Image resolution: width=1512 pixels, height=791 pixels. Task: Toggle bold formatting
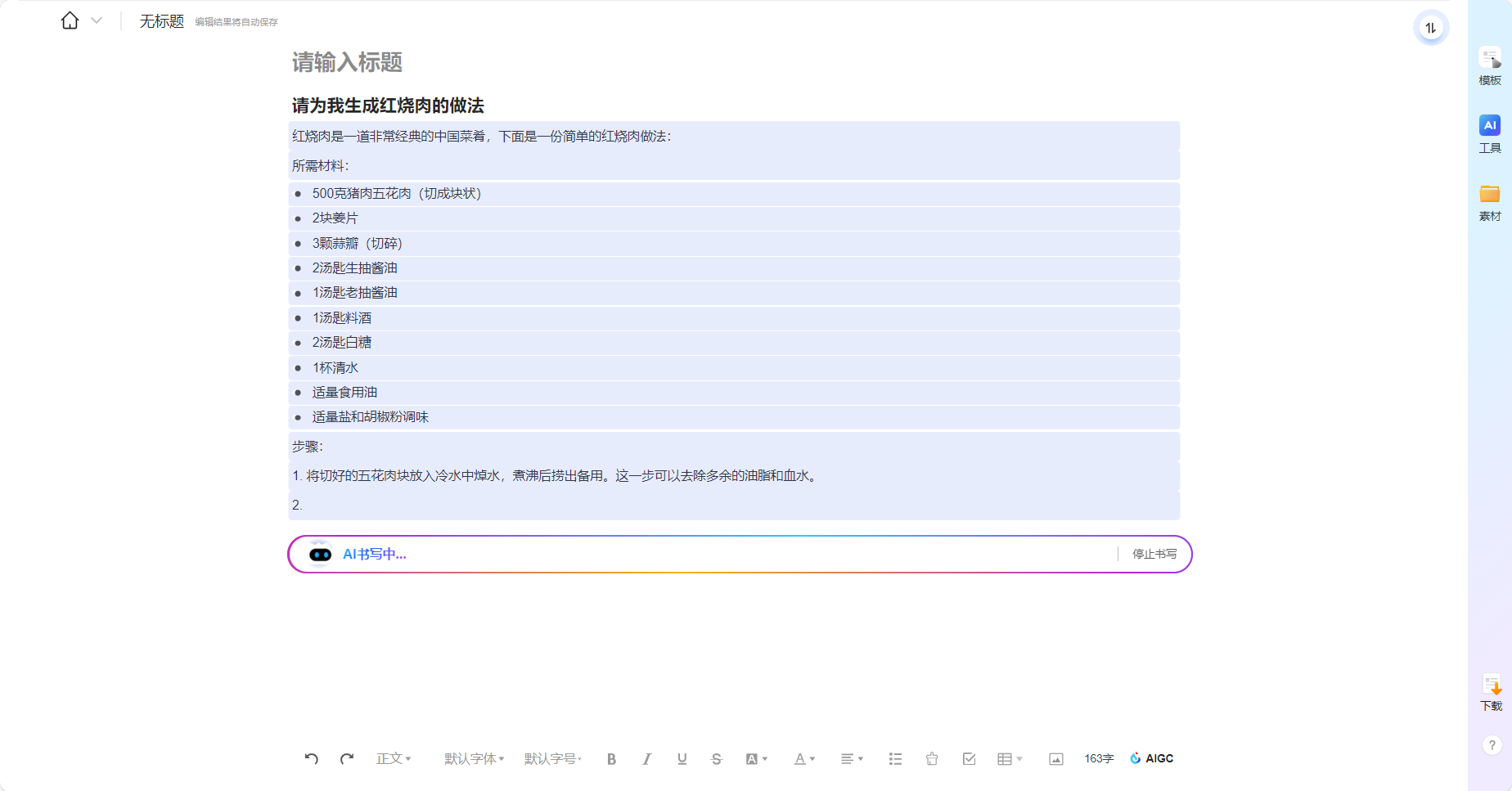(x=611, y=759)
